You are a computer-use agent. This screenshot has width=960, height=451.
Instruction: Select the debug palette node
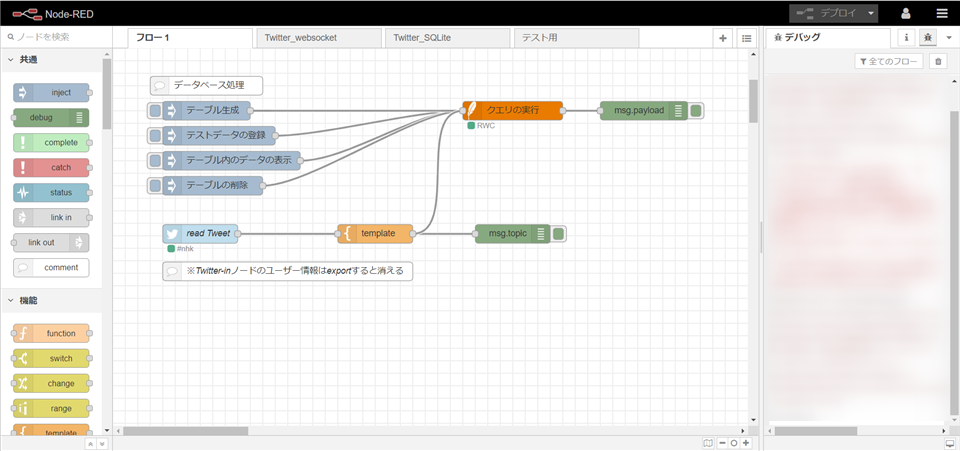coord(51,117)
